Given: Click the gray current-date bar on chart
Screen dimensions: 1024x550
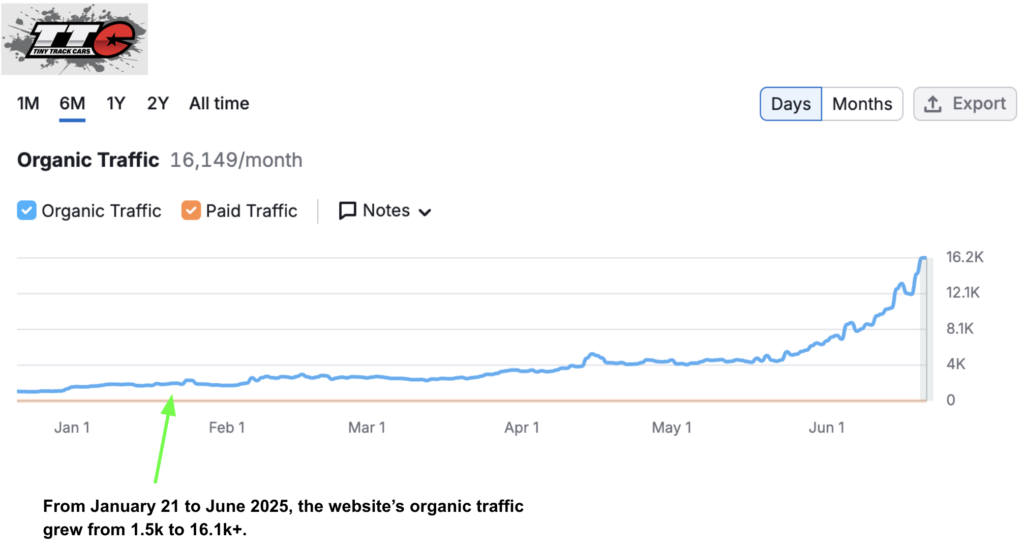Looking at the screenshot, I should 923,329.
